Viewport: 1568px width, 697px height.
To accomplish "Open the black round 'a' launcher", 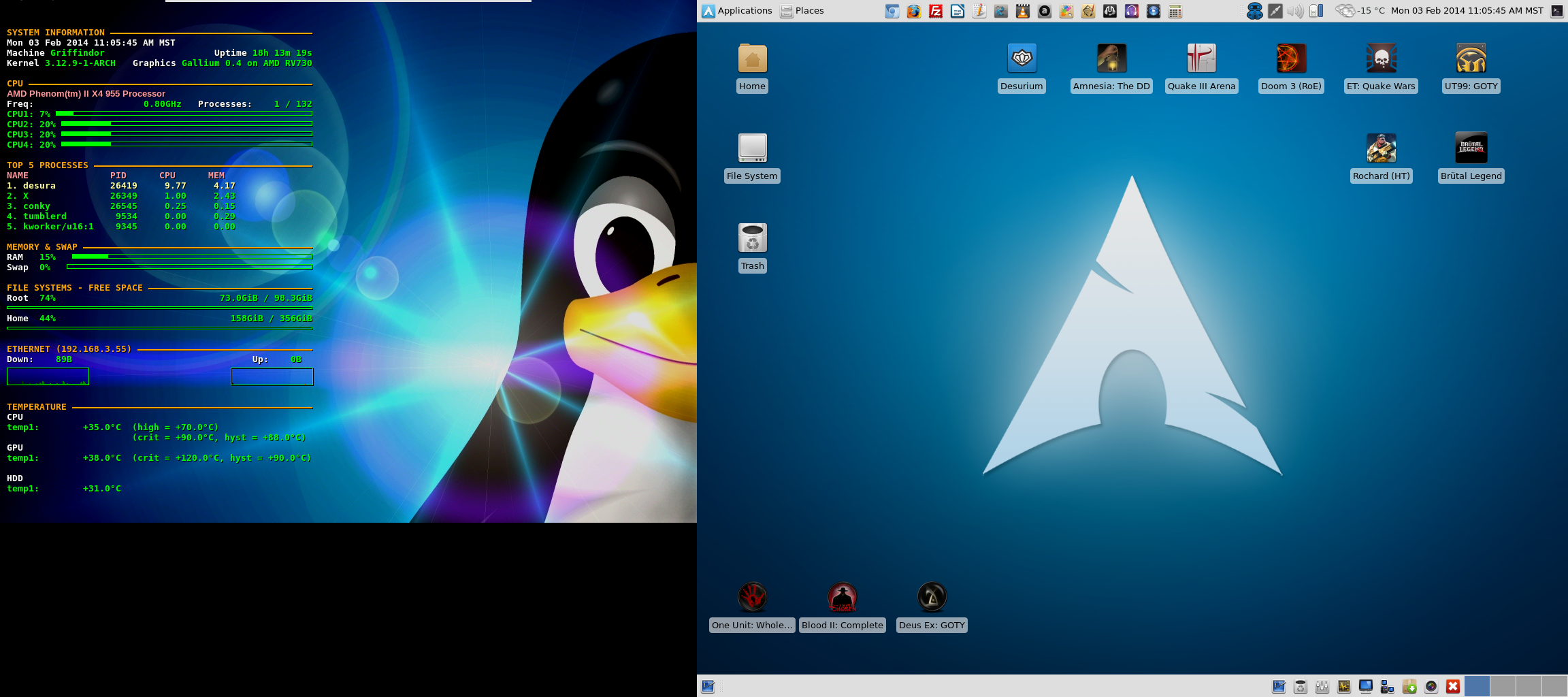I will pyautogui.click(x=1045, y=11).
